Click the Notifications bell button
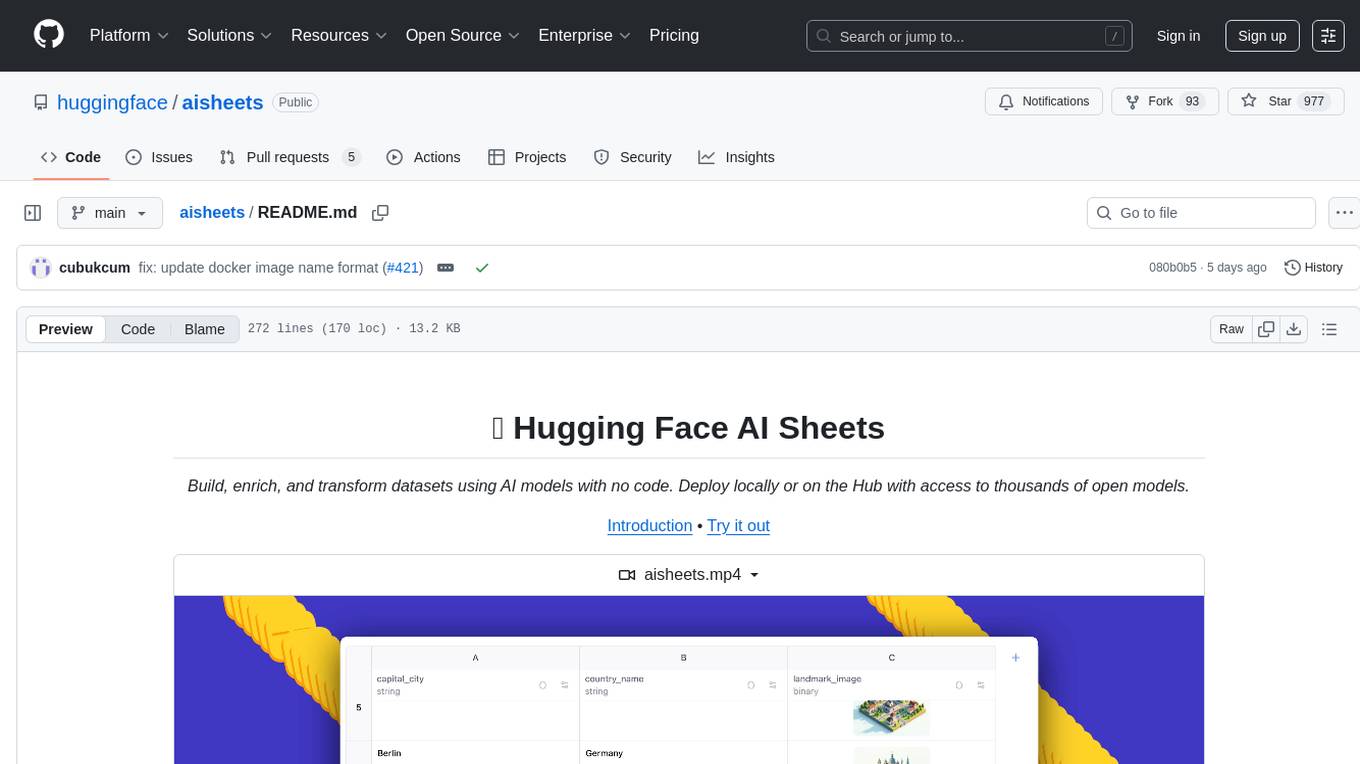This screenshot has height=764, width=1360. pos(1044,101)
